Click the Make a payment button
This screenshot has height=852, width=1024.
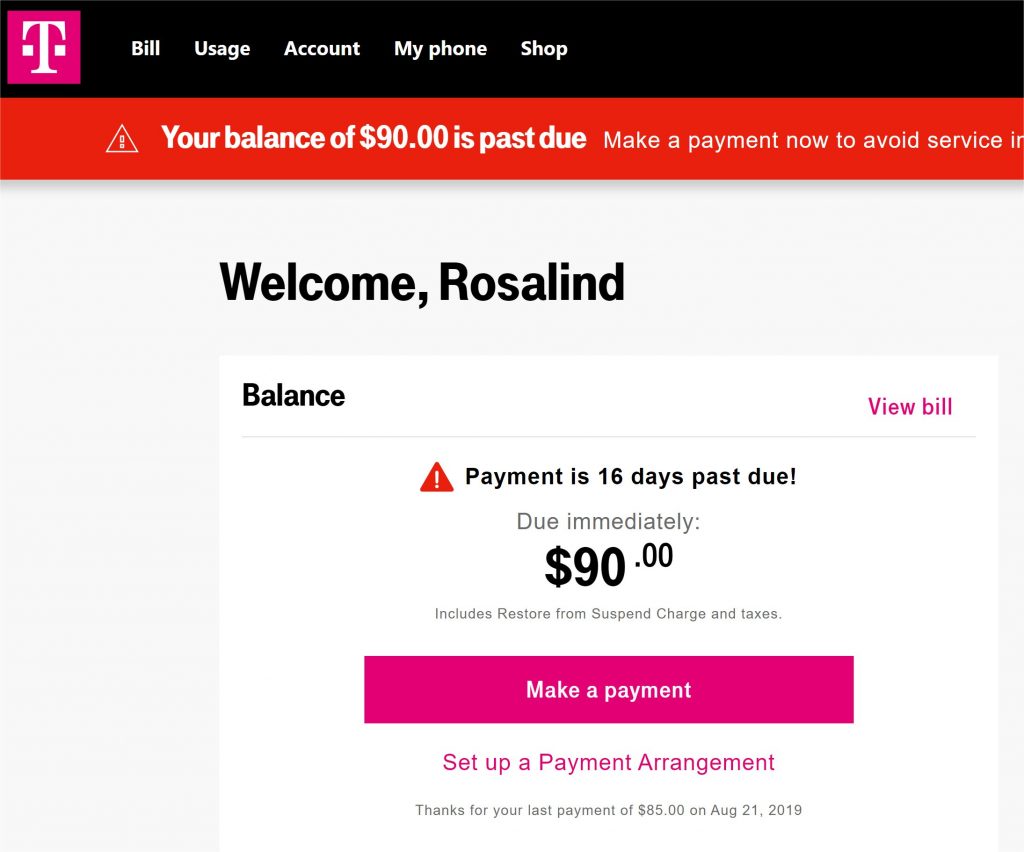click(x=609, y=689)
